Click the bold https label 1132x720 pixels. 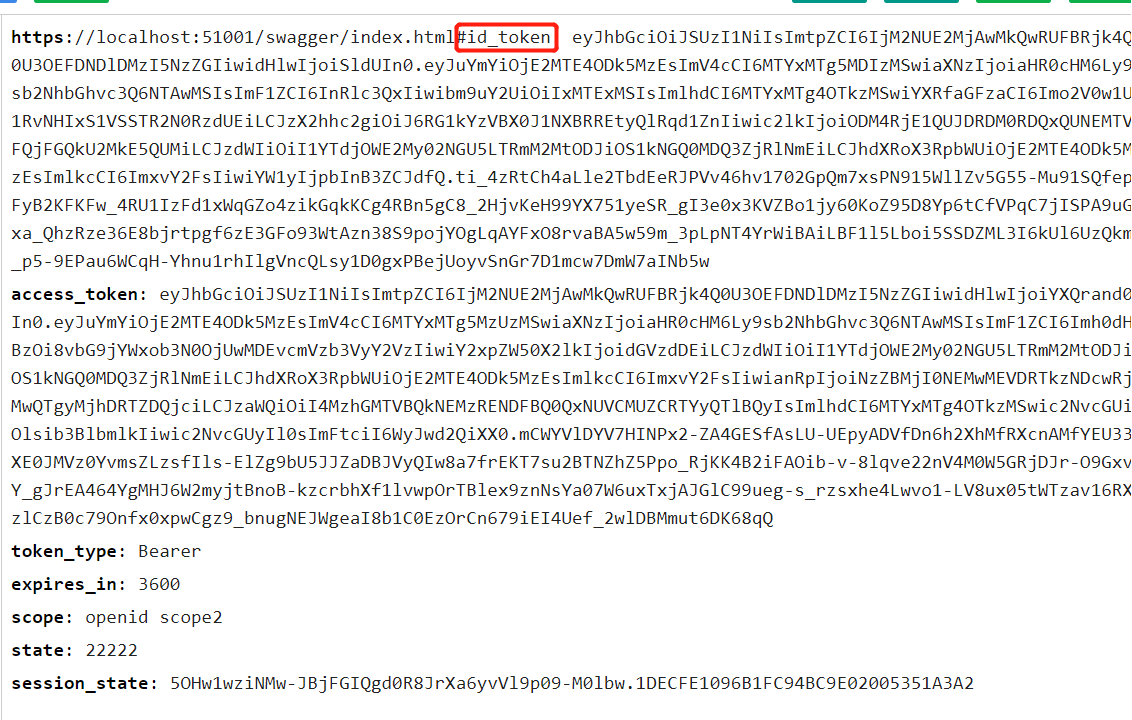(42, 38)
